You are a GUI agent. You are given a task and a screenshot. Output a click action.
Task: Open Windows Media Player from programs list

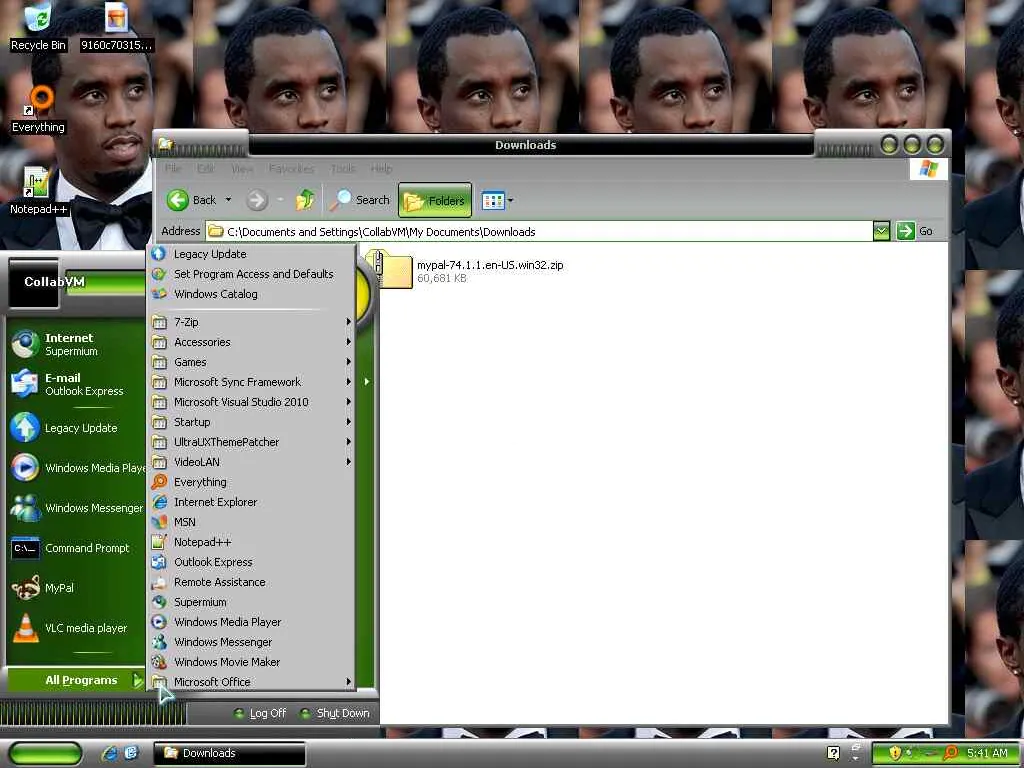(252, 622)
